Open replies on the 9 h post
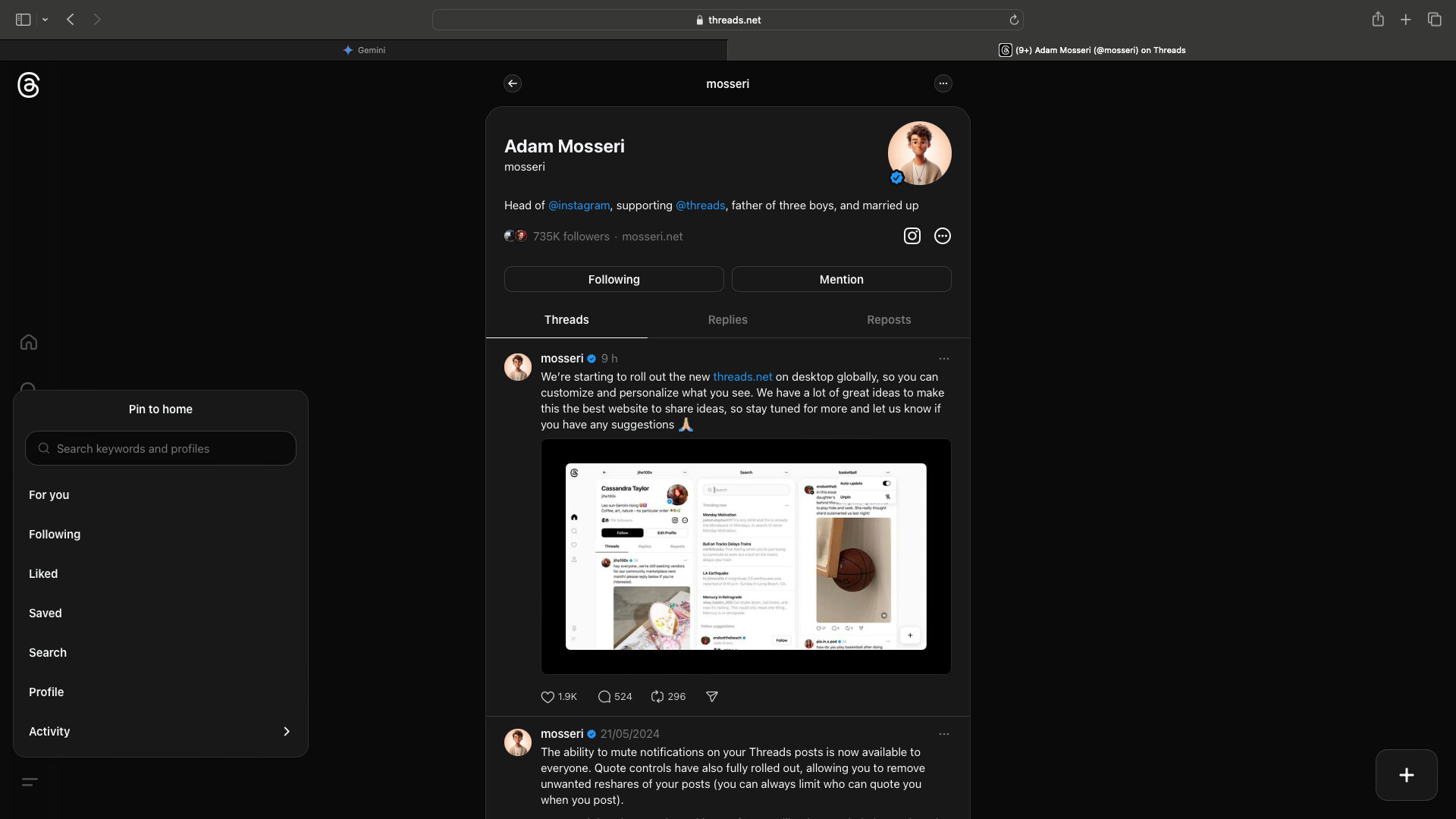Image resolution: width=1456 pixels, height=819 pixels. [x=604, y=697]
